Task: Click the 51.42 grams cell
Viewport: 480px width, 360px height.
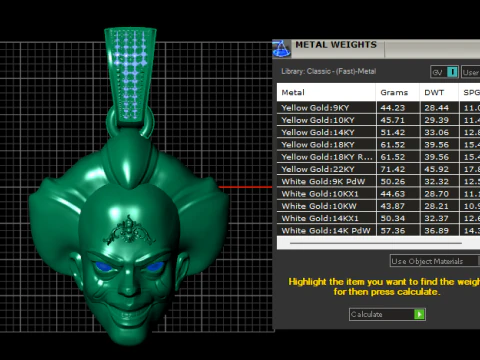Action: coord(398,132)
